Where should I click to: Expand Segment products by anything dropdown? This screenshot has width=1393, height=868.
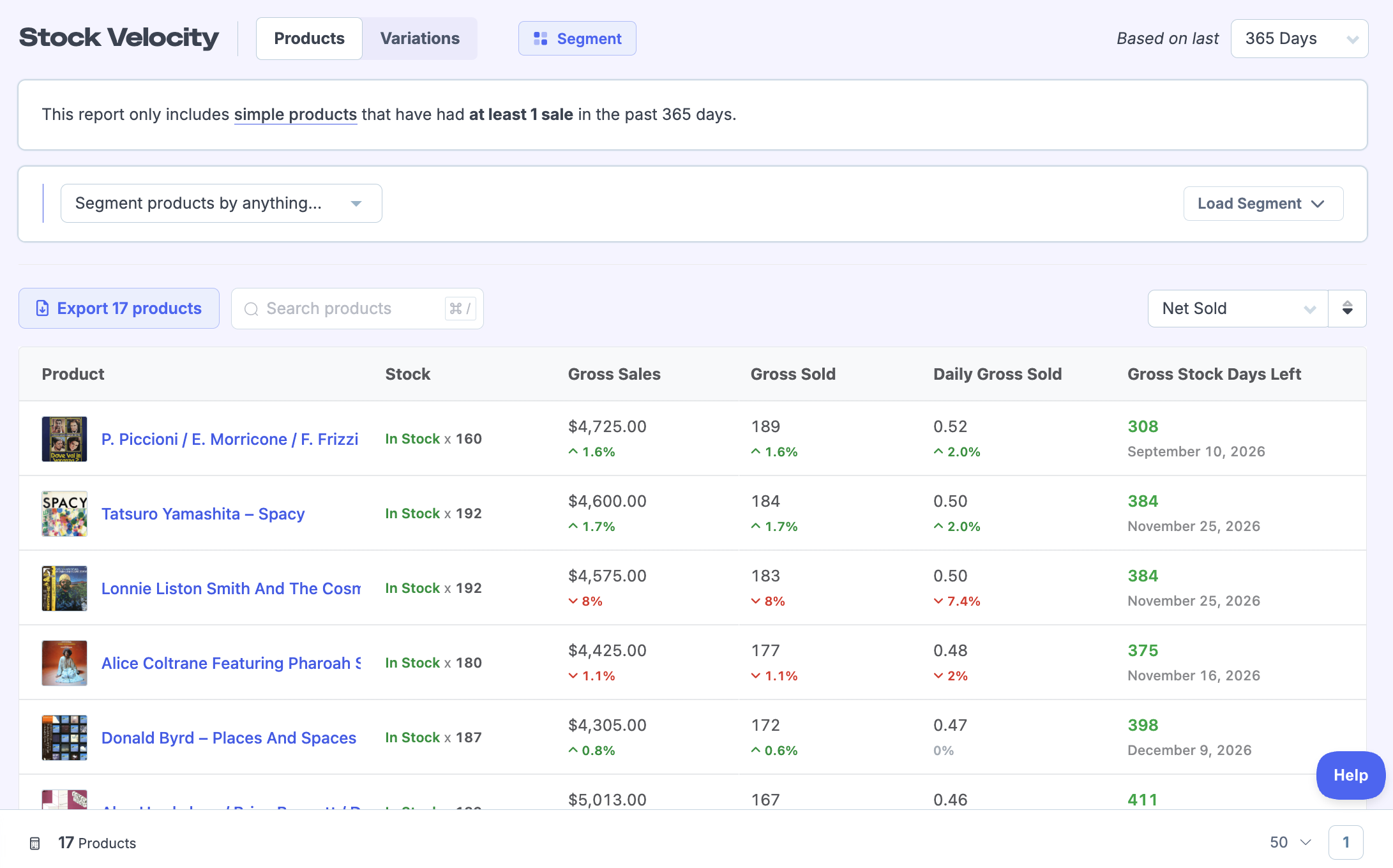pyautogui.click(x=221, y=204)
